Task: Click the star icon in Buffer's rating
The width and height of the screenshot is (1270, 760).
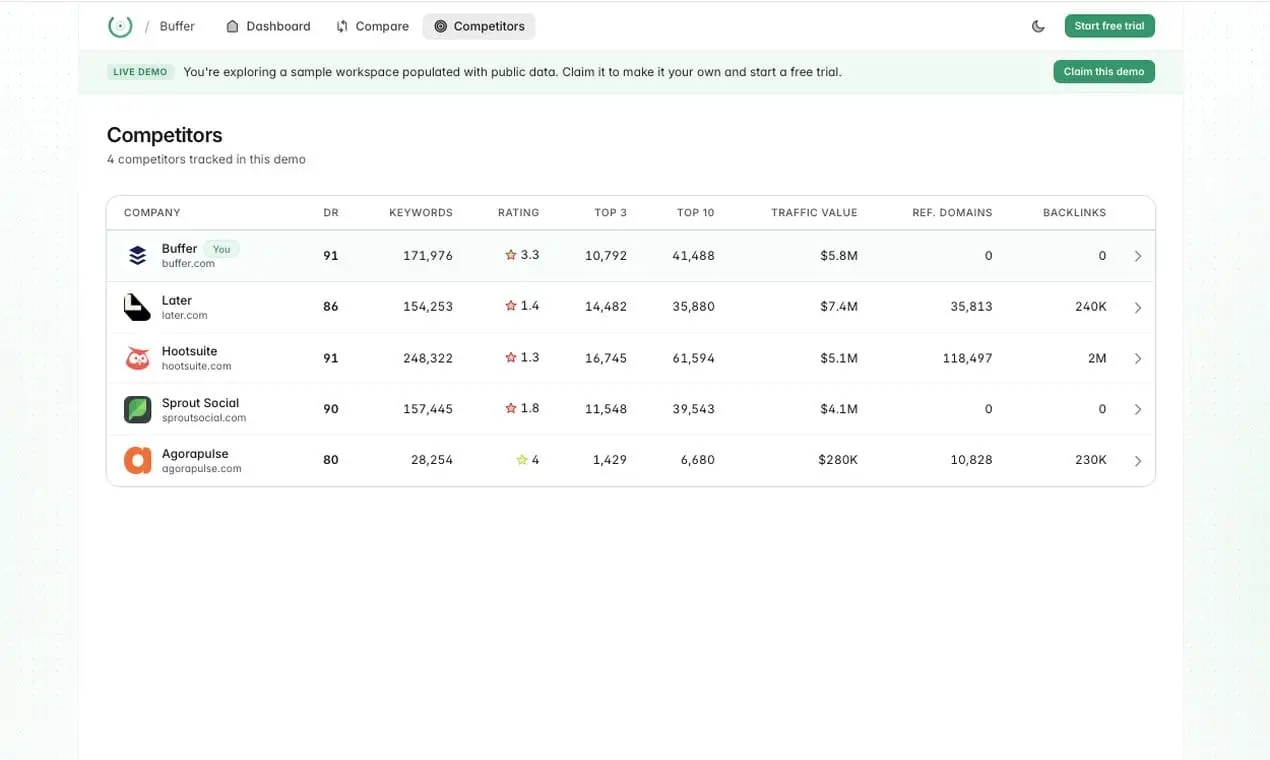Action: (x=511, y=255)
